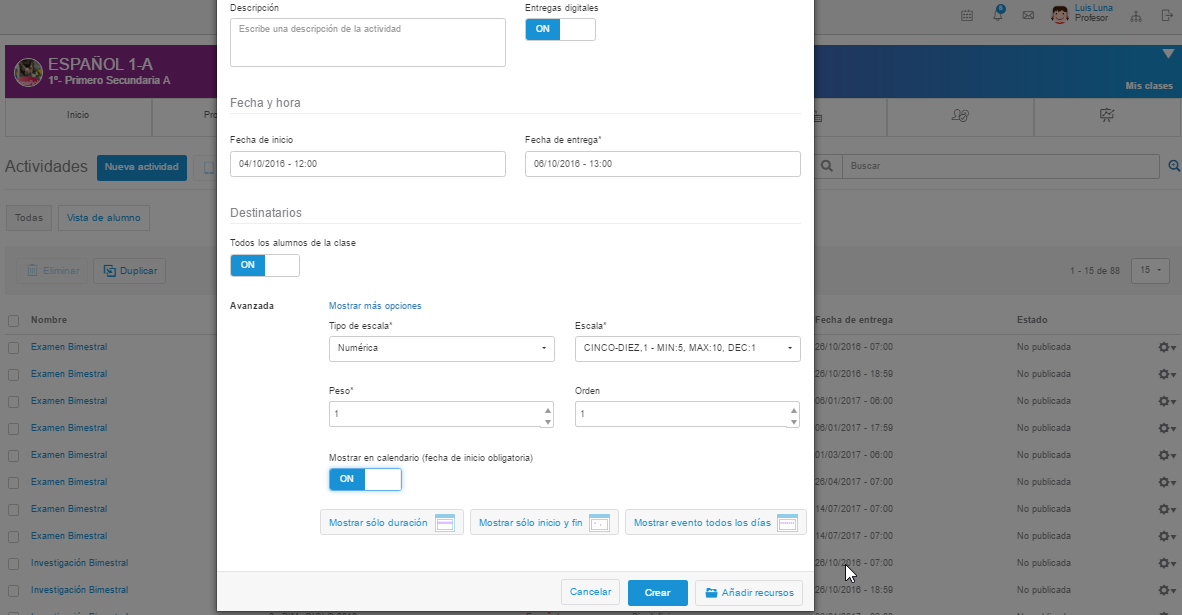The width and height of the screenshot is (1182, 615).
Task: Click the Luis Luna profile avatar
Action: point(1060,15)
